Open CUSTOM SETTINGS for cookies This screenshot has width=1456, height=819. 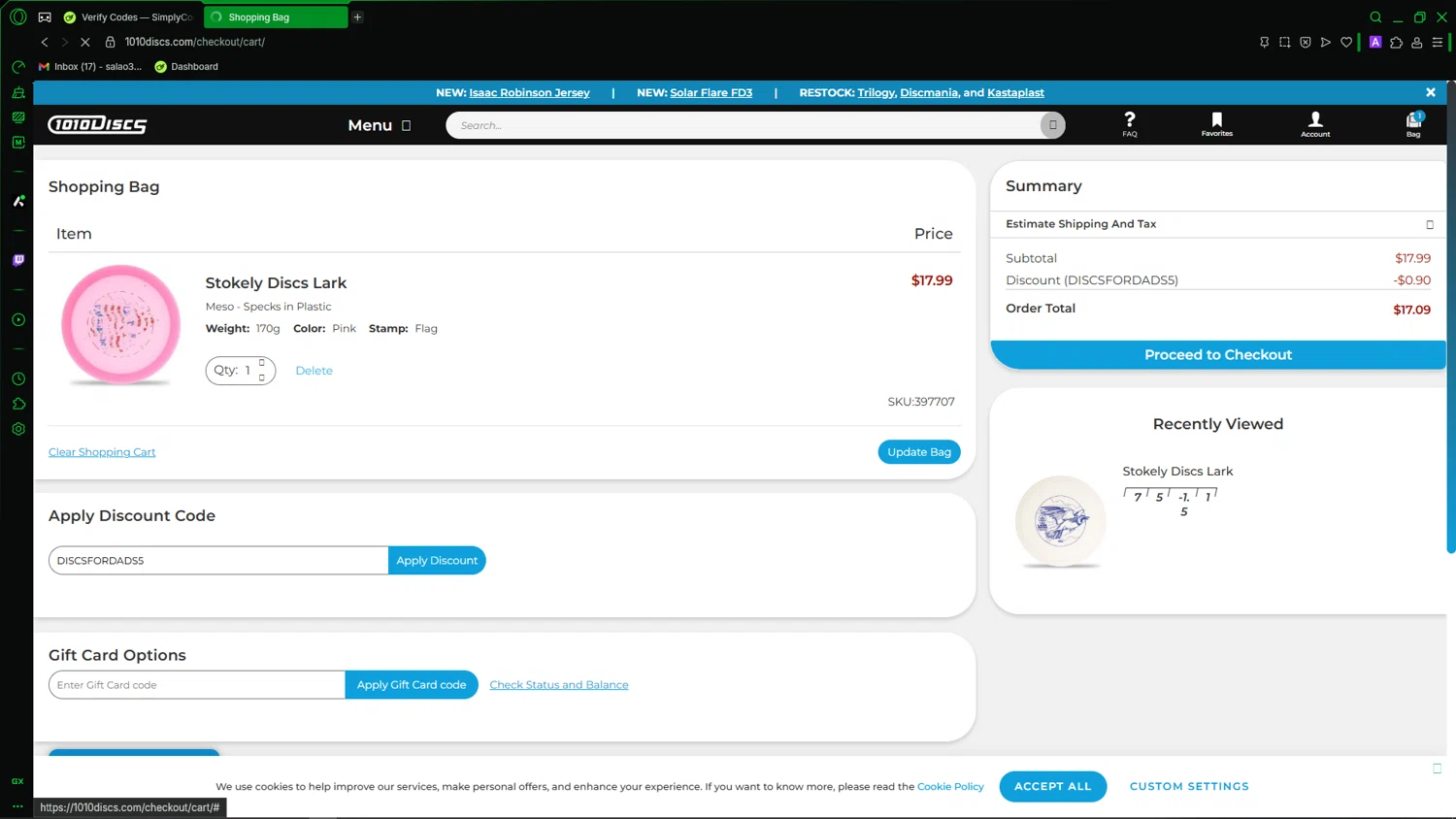pyautogui.click(x=1189, y=786)
